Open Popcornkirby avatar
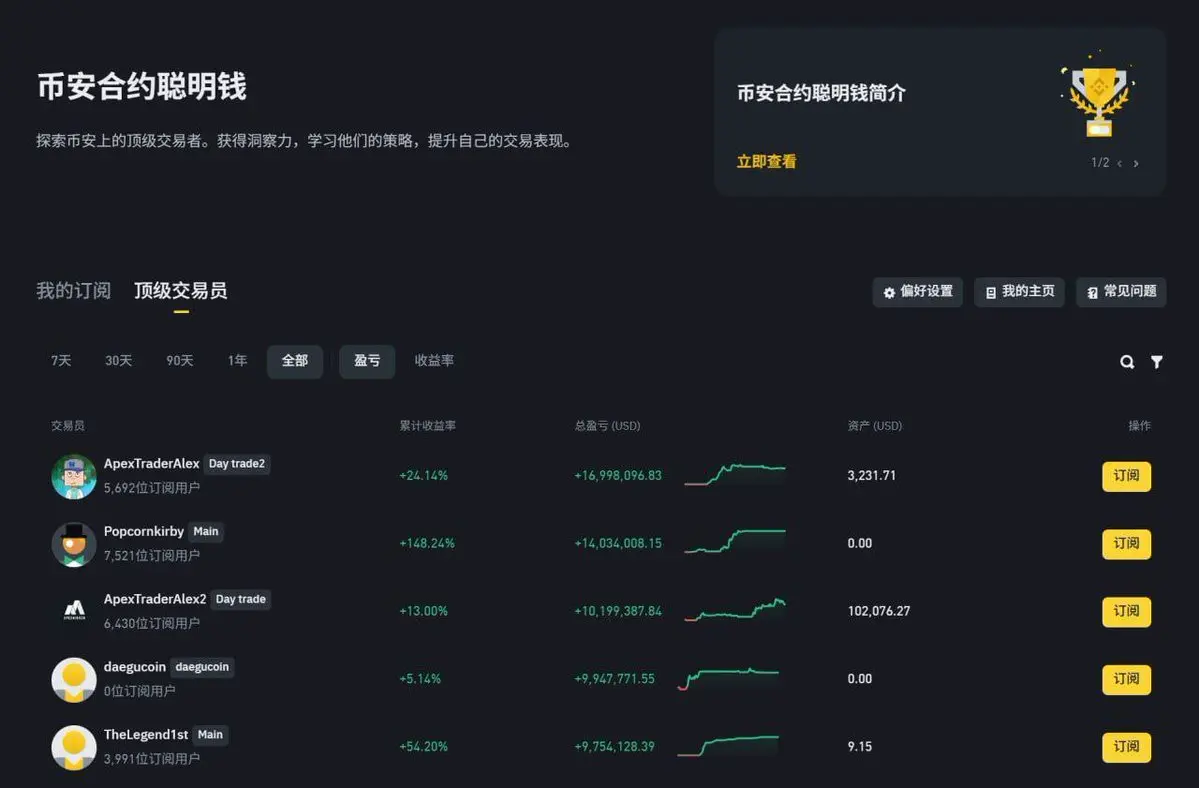This screenshot has width=1199, height=788. (73, 544)
